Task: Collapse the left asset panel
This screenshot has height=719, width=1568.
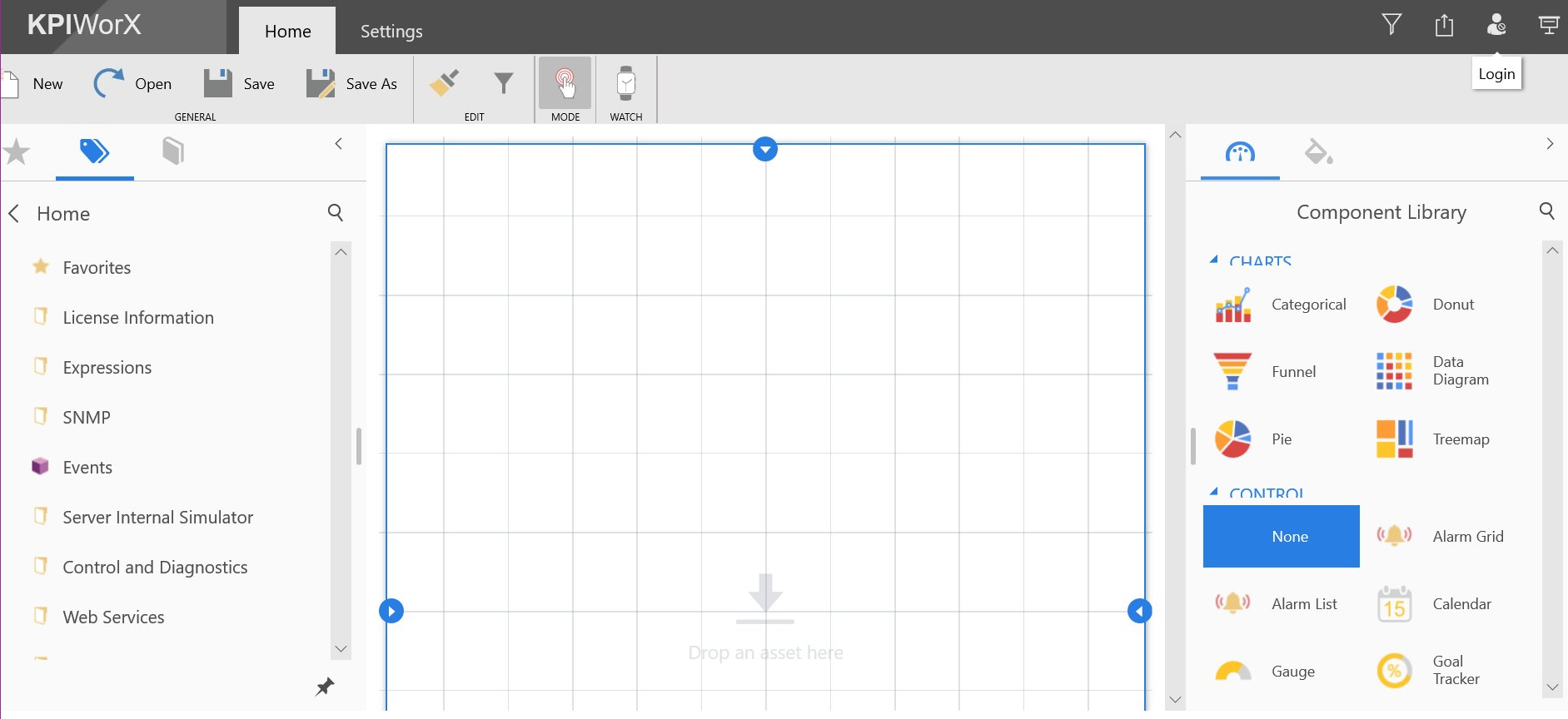Action: (338, 144)
